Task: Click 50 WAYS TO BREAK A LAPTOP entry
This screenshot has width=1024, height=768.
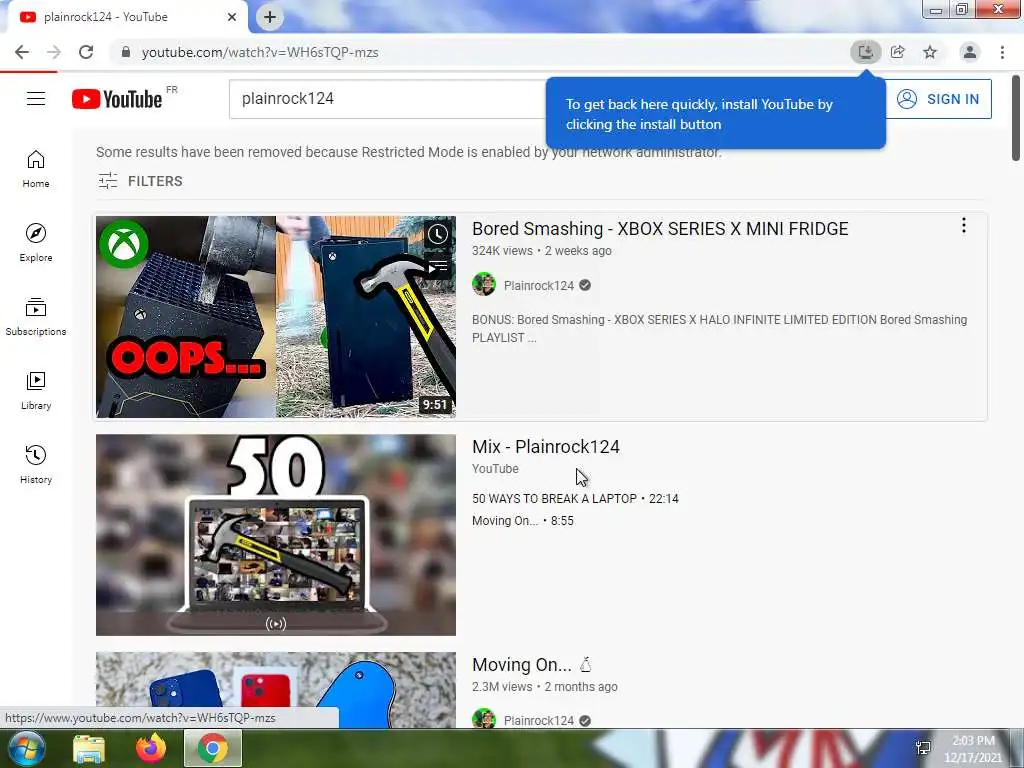Action: 575,498
